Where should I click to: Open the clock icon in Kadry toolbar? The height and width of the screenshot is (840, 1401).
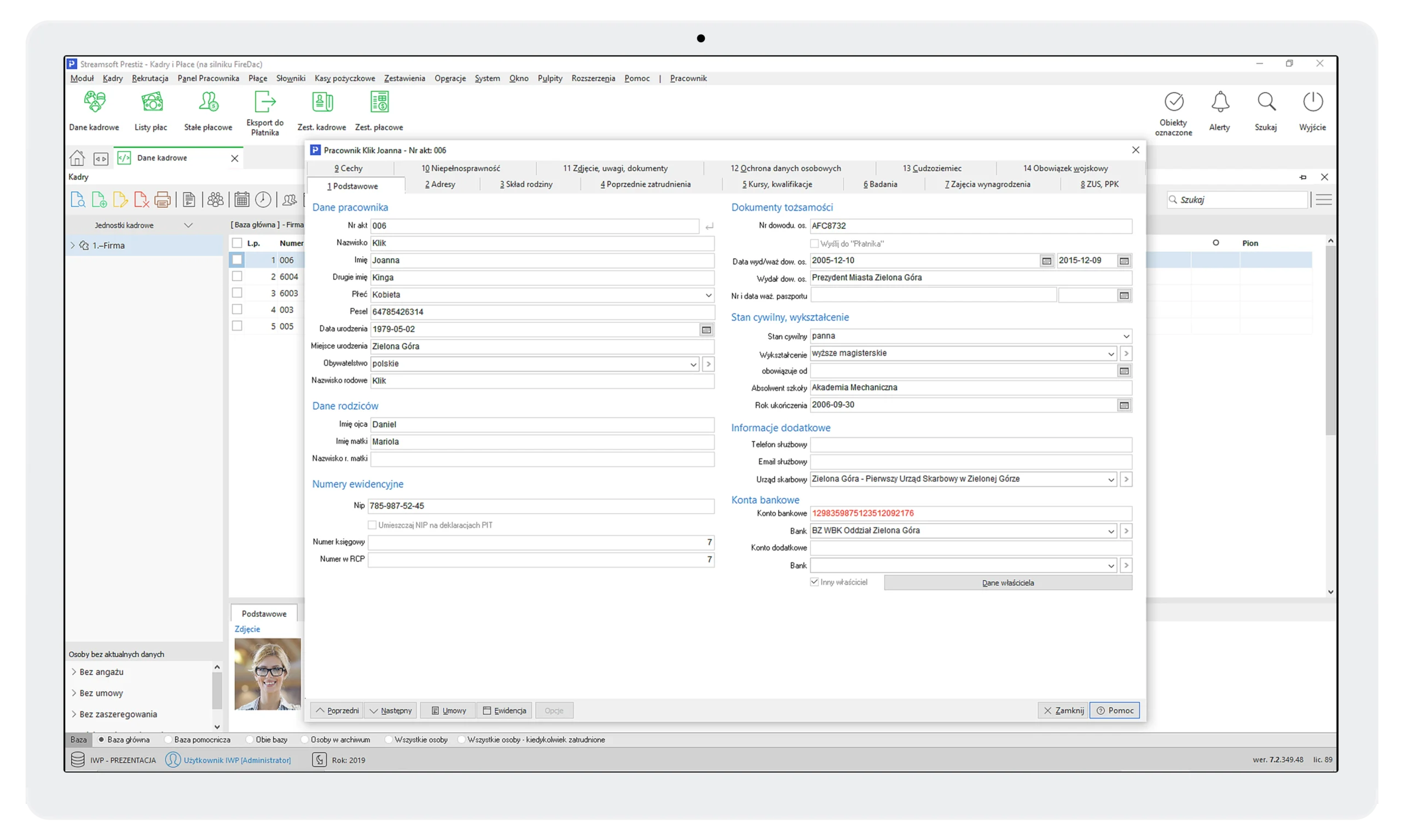pyautogui.click(x=263, y=200)
